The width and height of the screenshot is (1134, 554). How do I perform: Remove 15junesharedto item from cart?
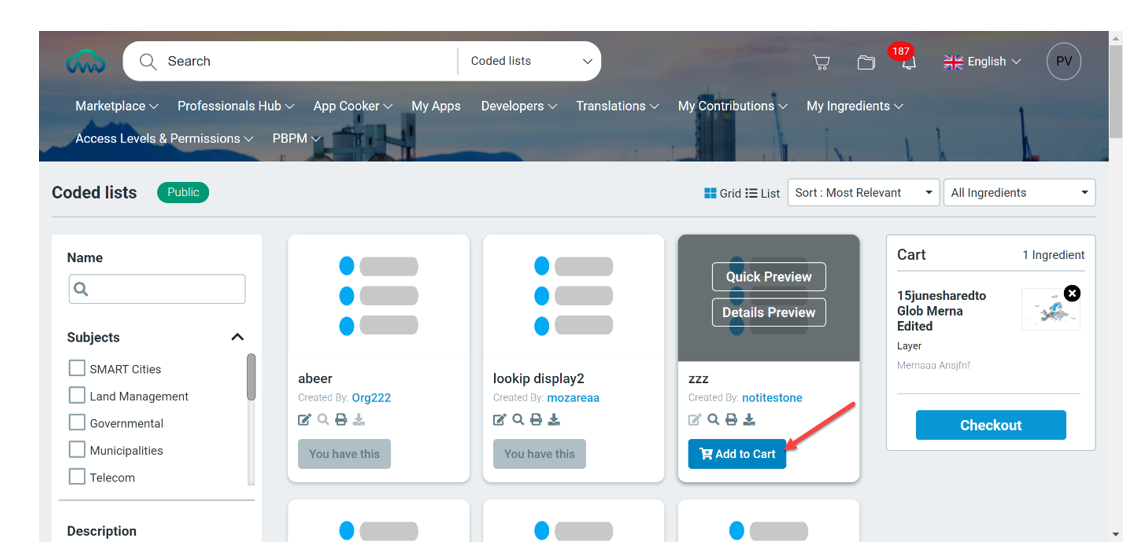pos(1073,293)
